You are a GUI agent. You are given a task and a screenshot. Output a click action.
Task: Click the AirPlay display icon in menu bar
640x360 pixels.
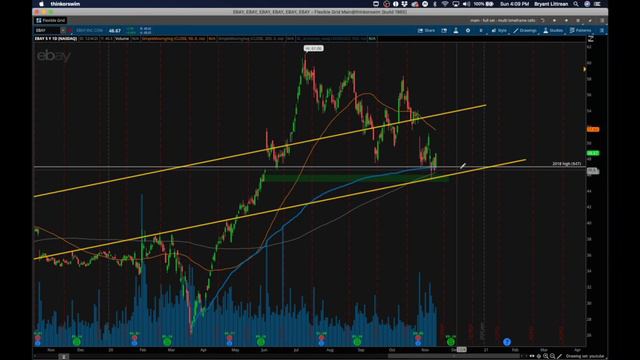click(x=456, y=4)
